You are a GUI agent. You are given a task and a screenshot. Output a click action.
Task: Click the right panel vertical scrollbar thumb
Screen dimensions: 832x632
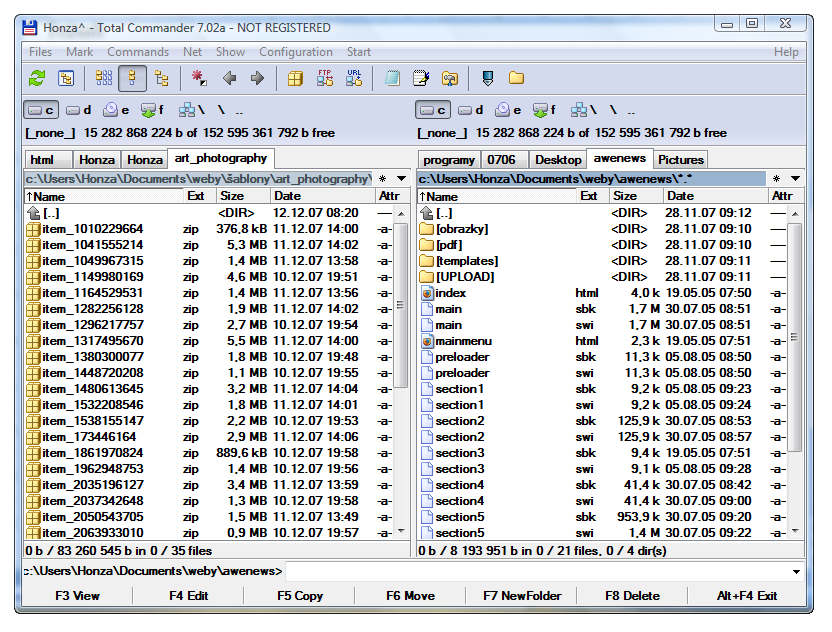point(794,337)
